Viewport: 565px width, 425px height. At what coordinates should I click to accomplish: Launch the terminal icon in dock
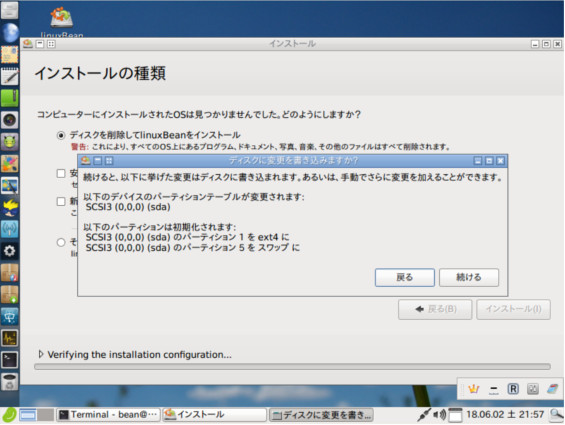click(x=9, y=360)
